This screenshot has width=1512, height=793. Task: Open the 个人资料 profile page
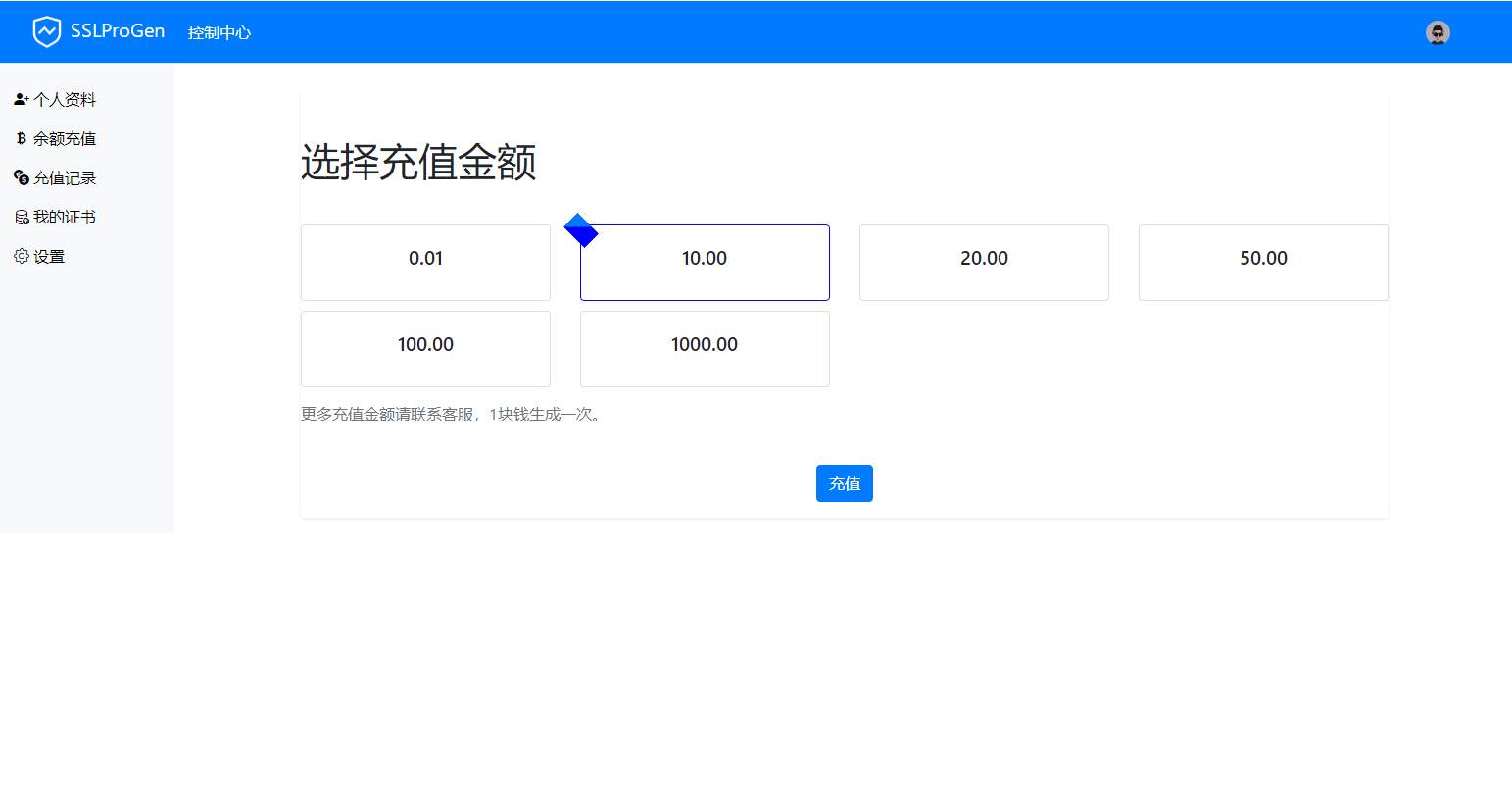click(65, 97)
